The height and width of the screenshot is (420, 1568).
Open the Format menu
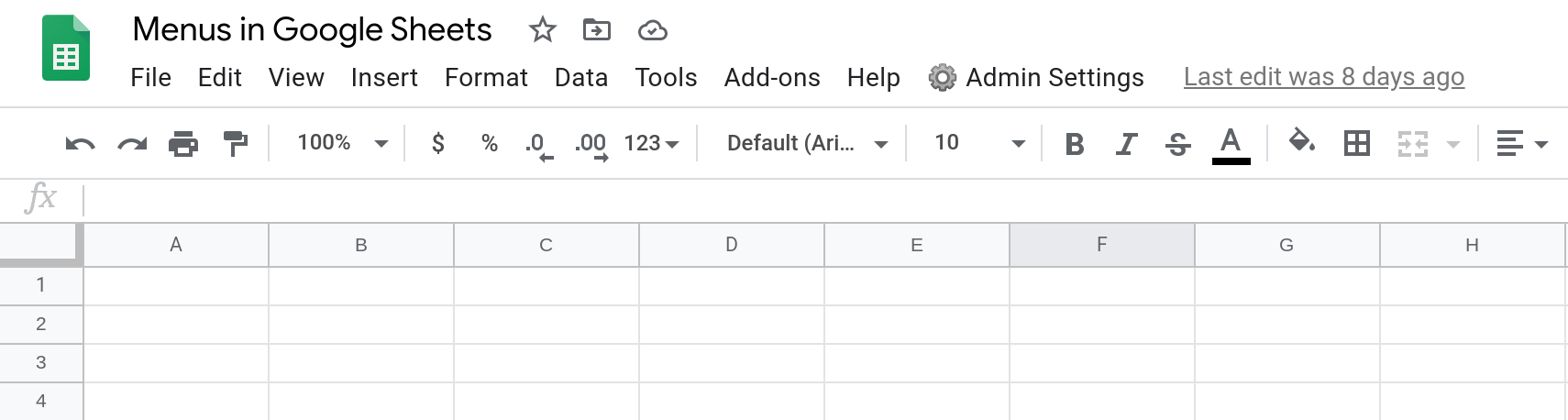[x=486, y=77]
